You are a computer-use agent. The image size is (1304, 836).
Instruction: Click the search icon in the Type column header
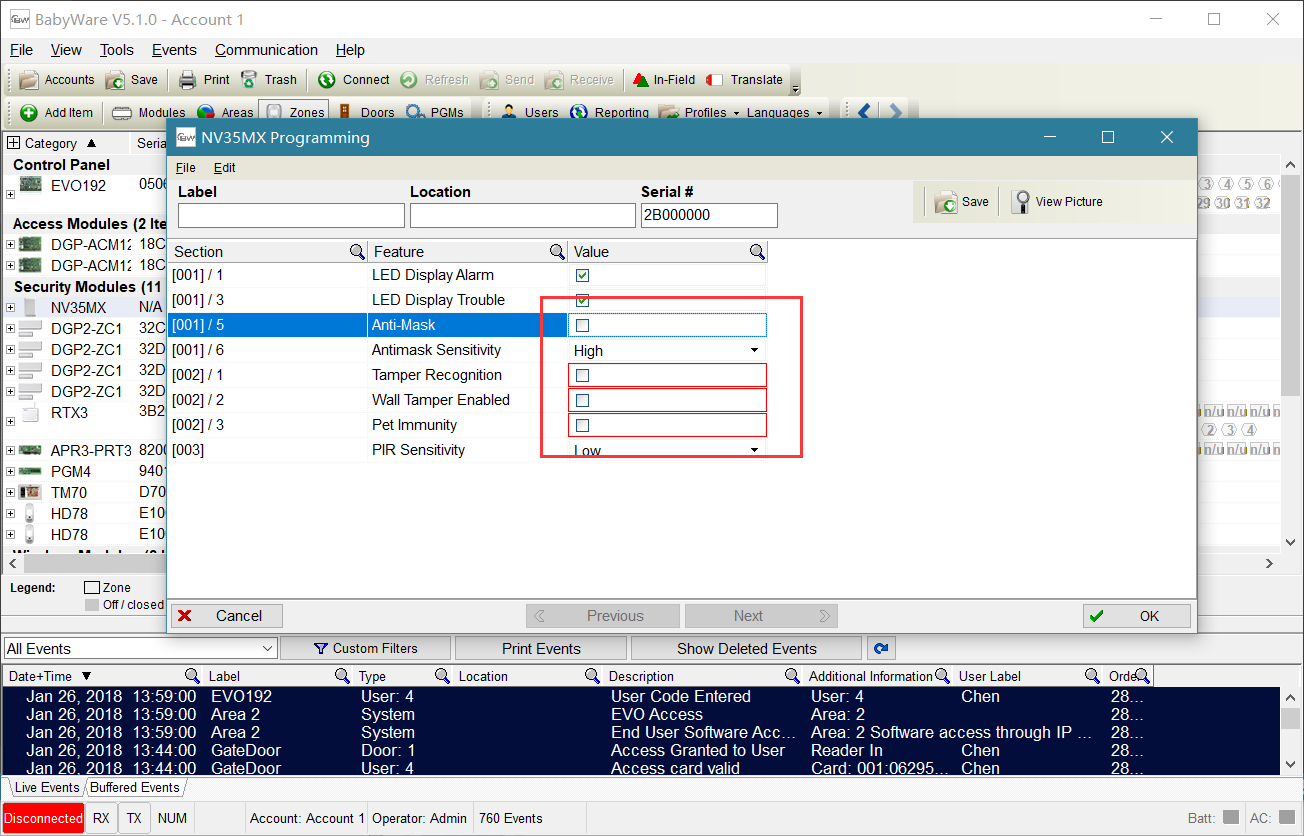442,676
